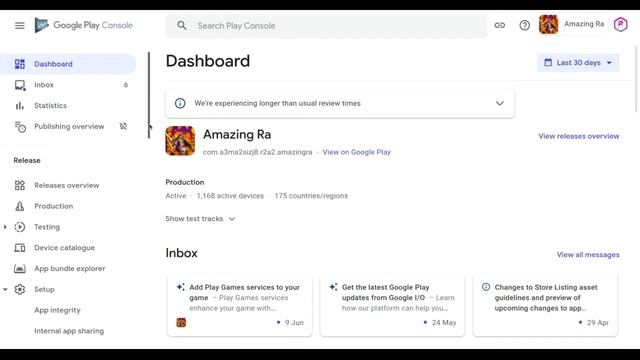Click the package name com.a3ma2sizj8.r2a2.amazingra
This screenshot has height=360, width=640.
point(258,152)
